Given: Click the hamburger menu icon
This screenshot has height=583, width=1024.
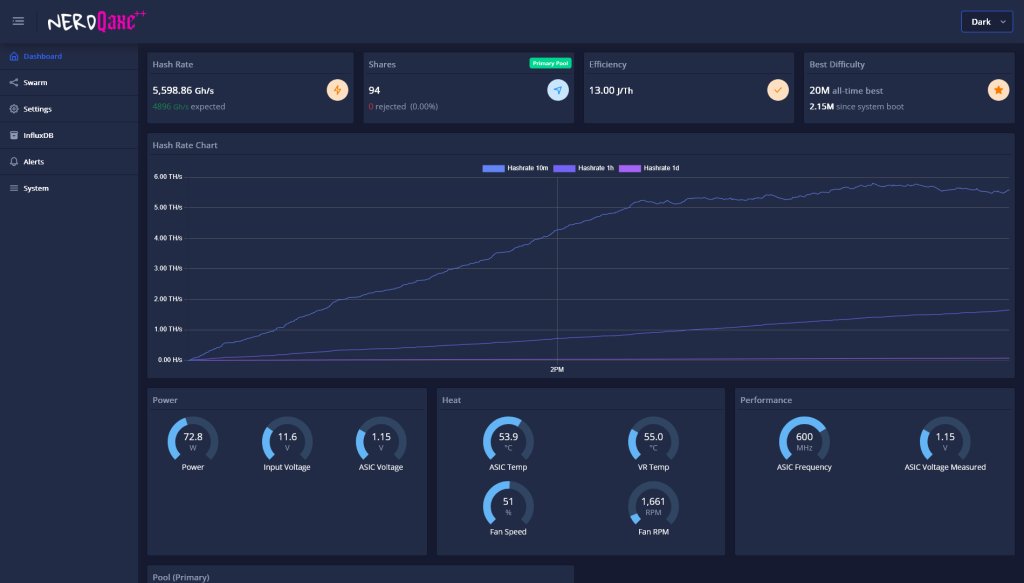Looking at the screenshot, I should pos(18,21).
